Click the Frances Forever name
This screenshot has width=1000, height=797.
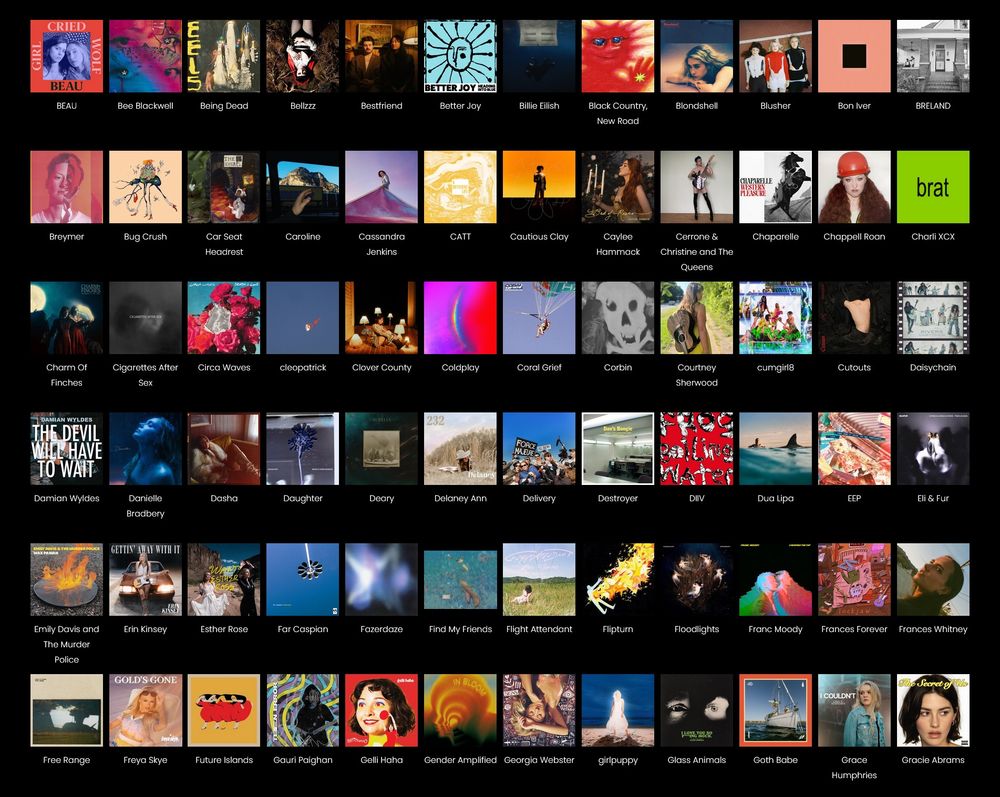tap(854, 629)
